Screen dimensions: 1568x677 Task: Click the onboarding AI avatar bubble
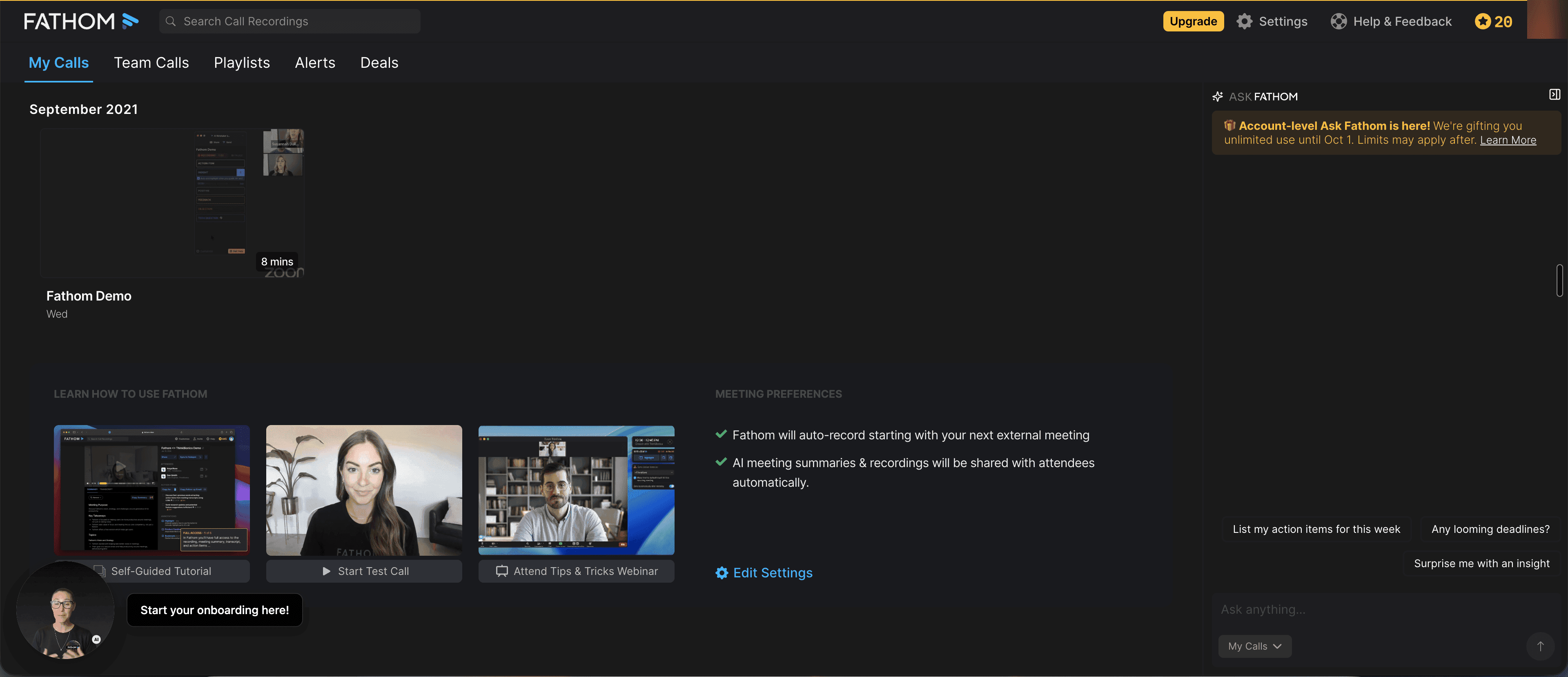(x=65, y=609)
